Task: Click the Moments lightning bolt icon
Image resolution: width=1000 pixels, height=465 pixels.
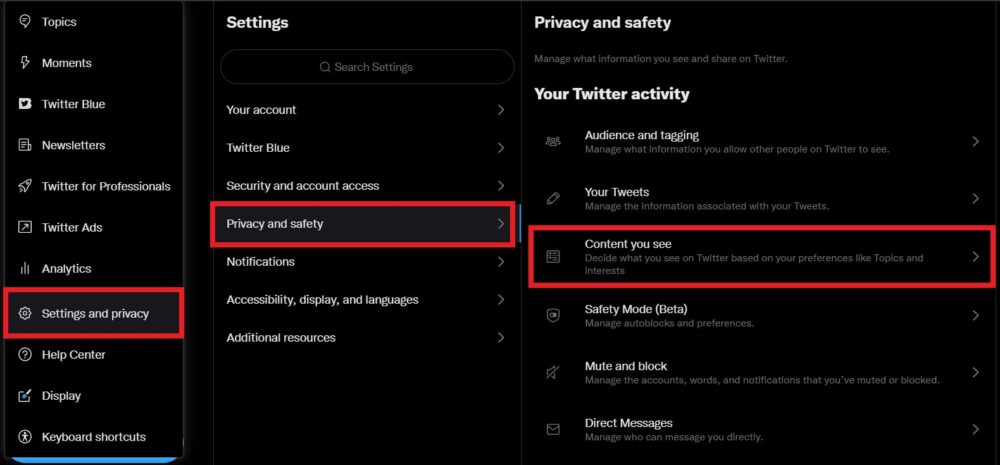Action: click(25, 63)
